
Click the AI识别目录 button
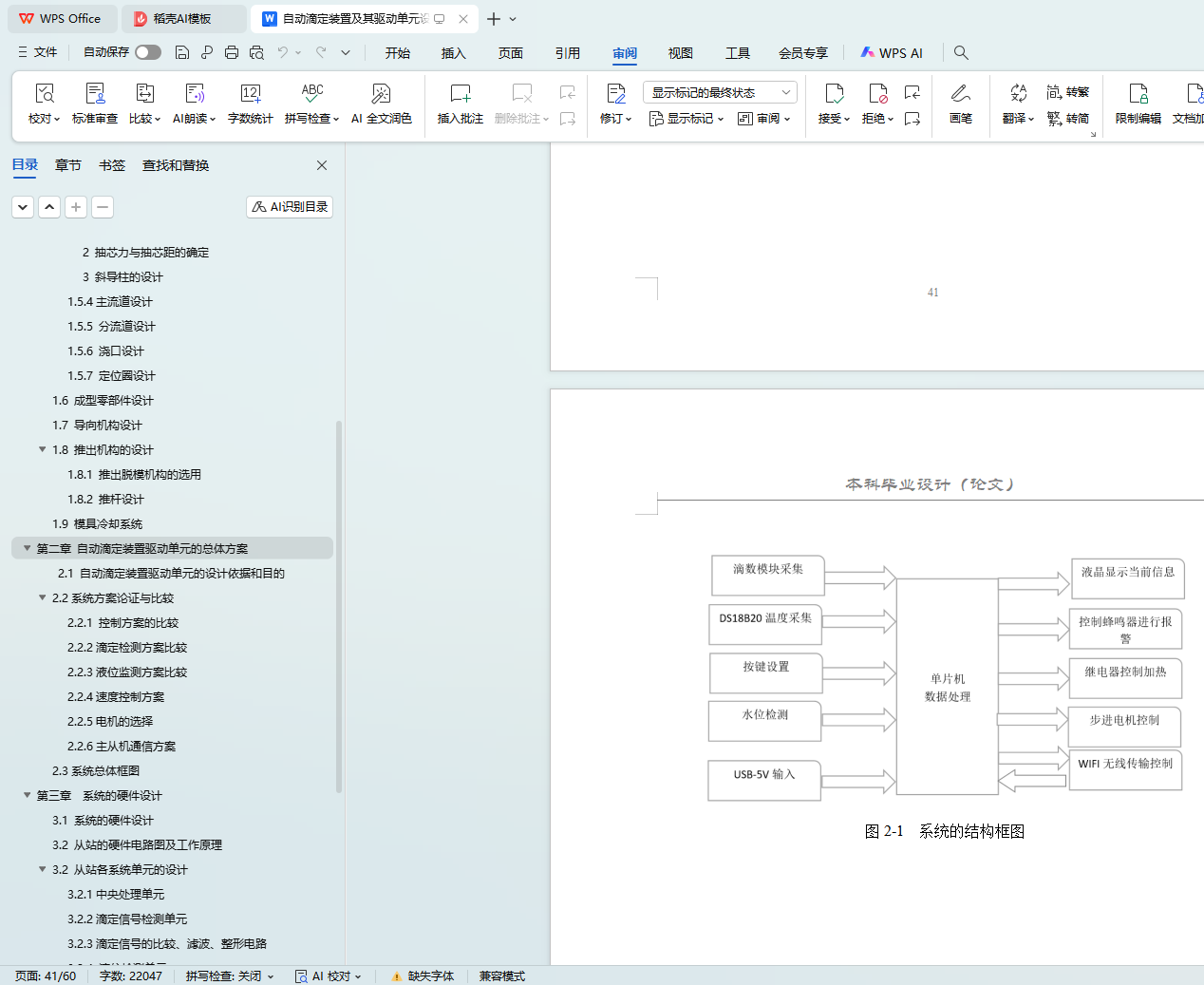(x=290, y=206)
